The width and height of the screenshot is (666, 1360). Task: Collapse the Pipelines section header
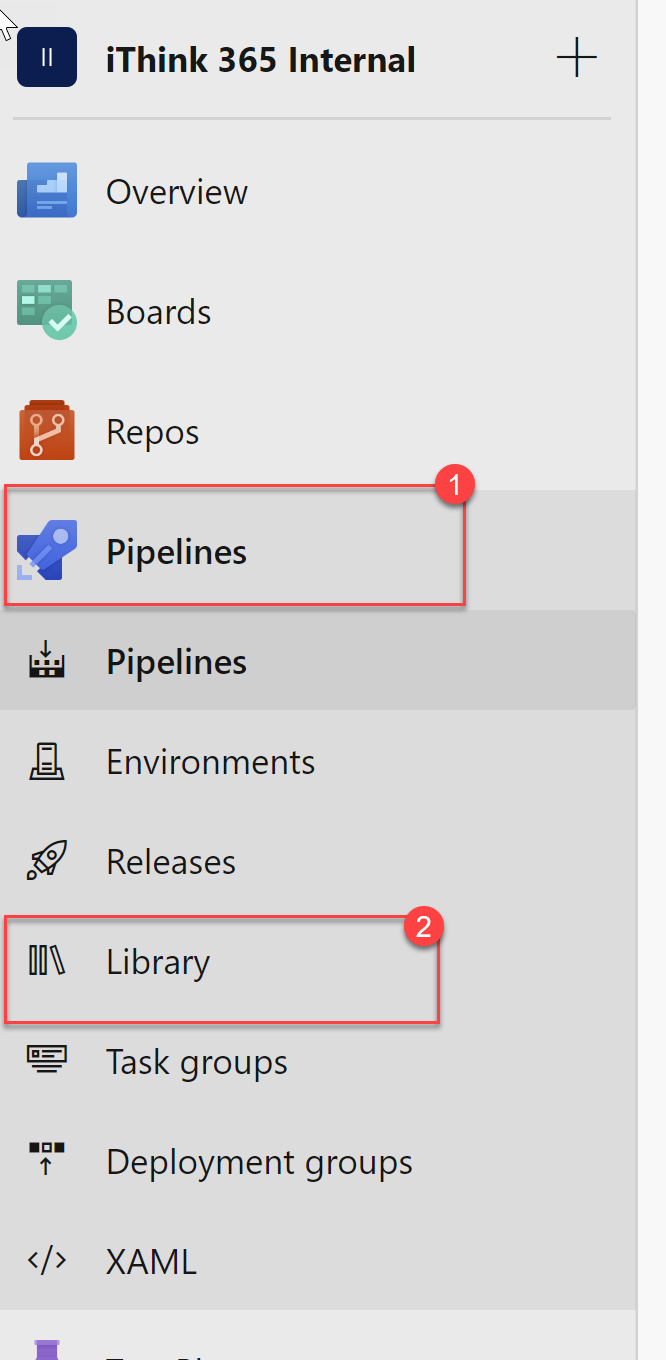point(176,552)
